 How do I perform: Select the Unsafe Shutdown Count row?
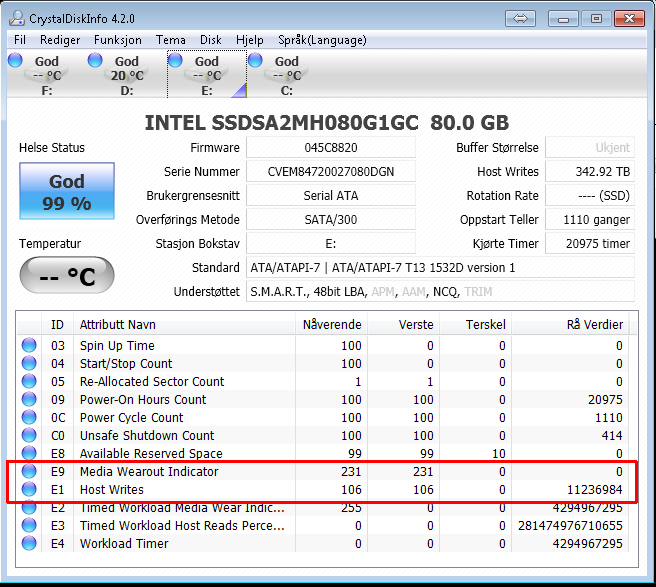323,435
